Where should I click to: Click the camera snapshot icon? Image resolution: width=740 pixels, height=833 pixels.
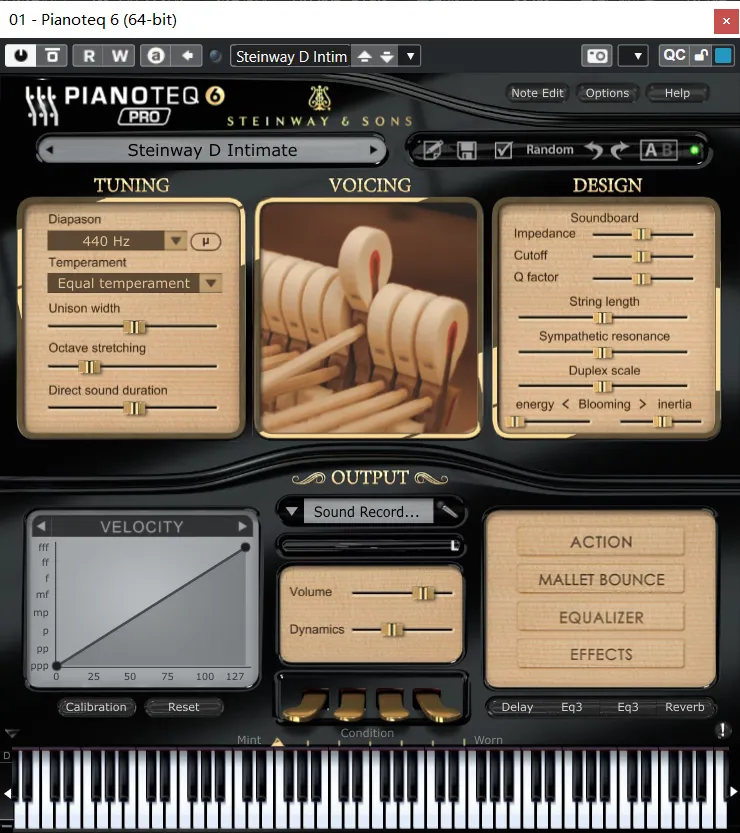point(597,56)
